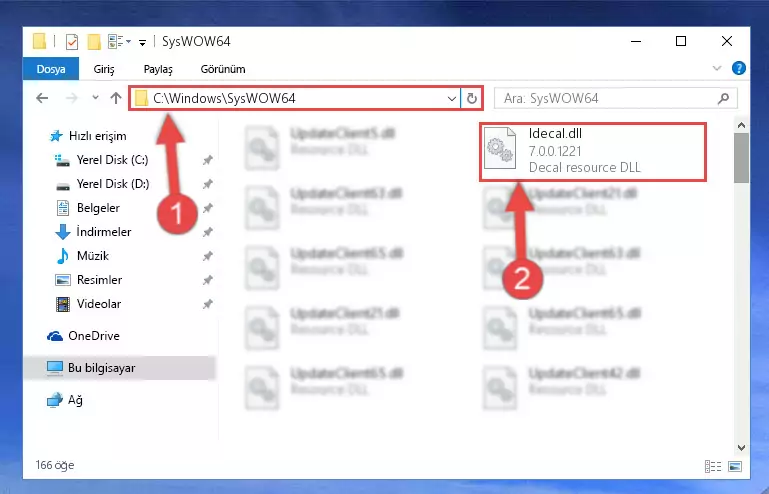Screen dimensions: 769x494
Task: Open the address bar history dropdown
Action: (452, 99)
